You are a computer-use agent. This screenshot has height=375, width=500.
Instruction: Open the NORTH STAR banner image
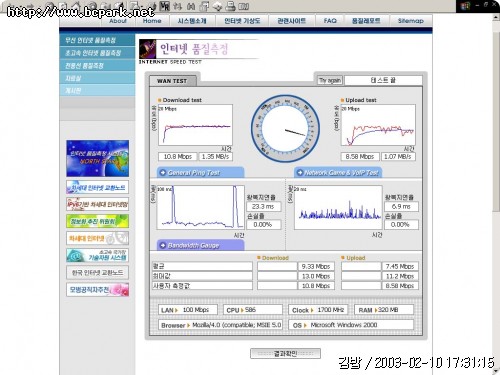[97, 158]
